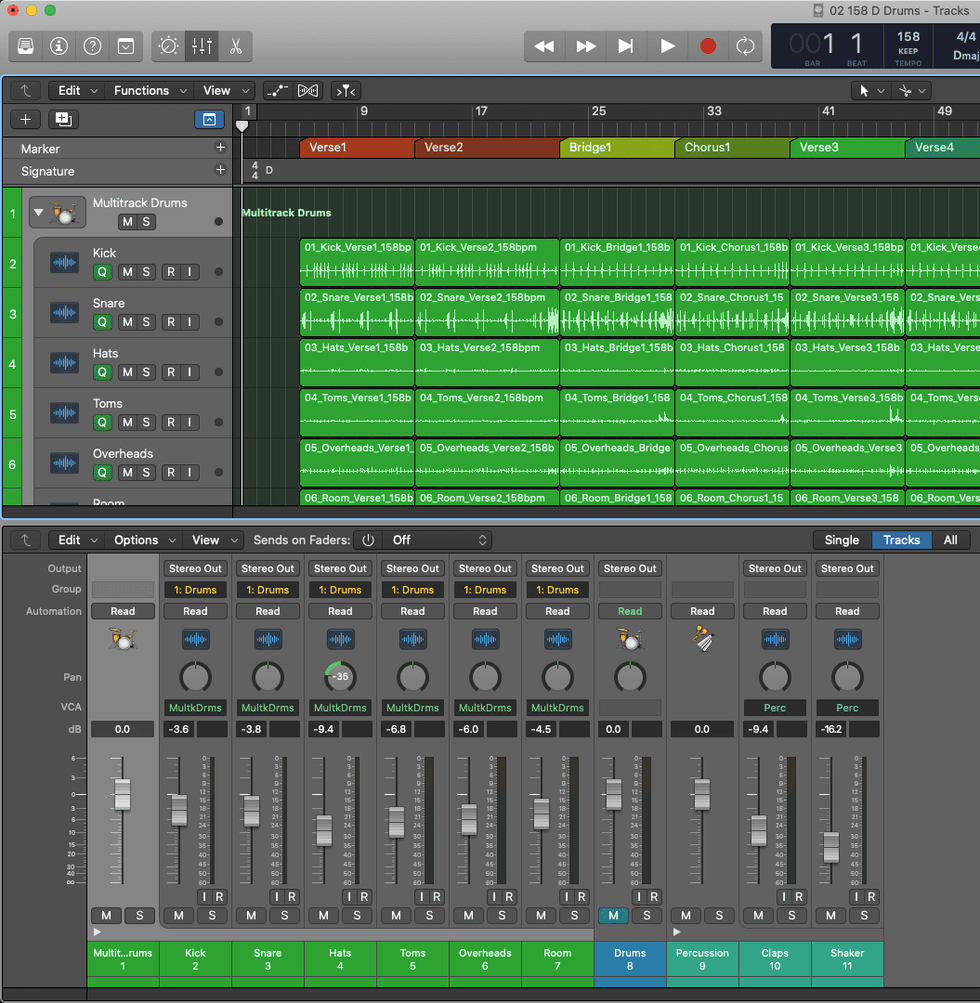Screen dimensions: 980x1003
Task: Toggle the Cycle loop button
Action: 745,46
